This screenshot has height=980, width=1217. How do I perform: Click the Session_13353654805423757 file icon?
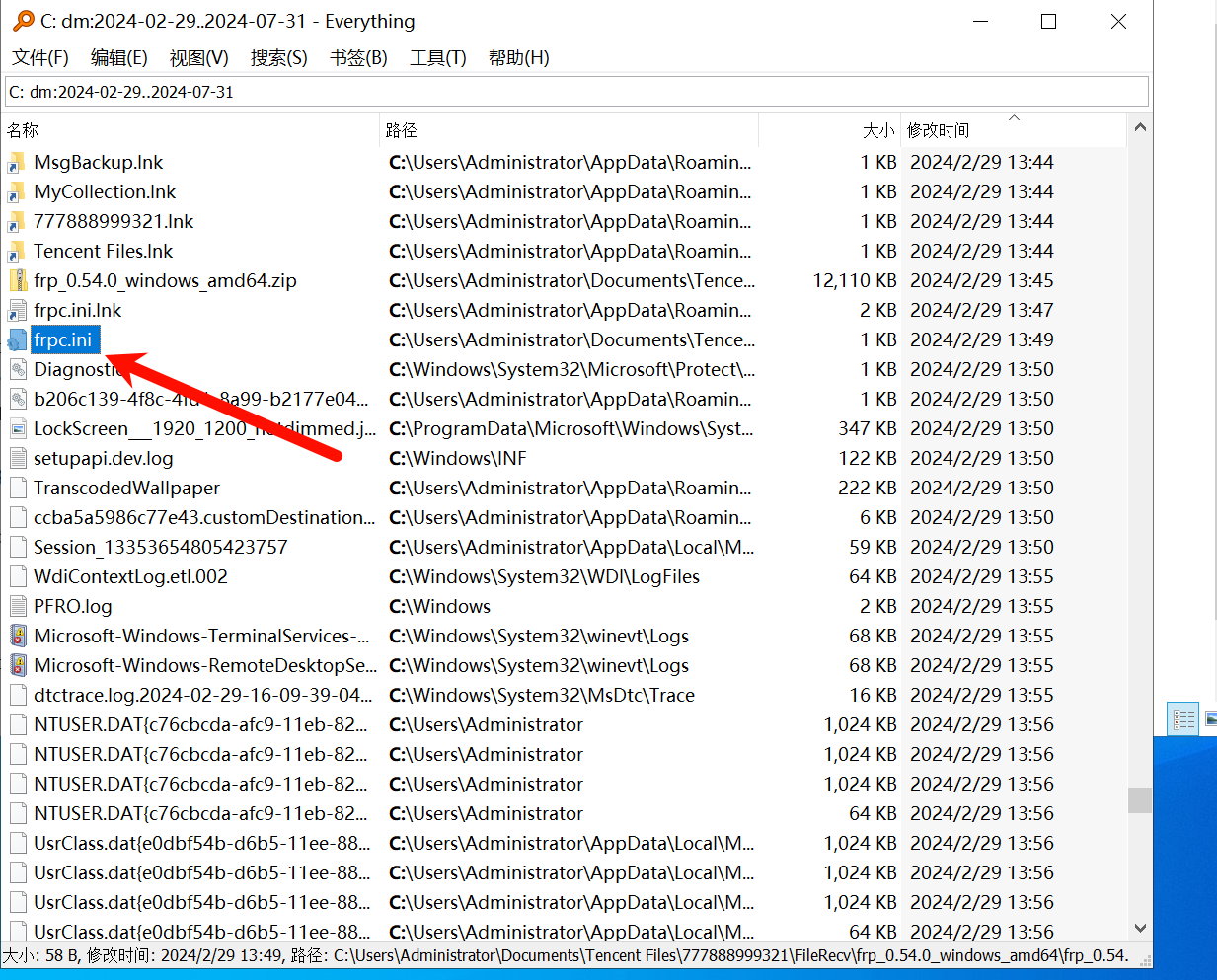tap(17, 548)
